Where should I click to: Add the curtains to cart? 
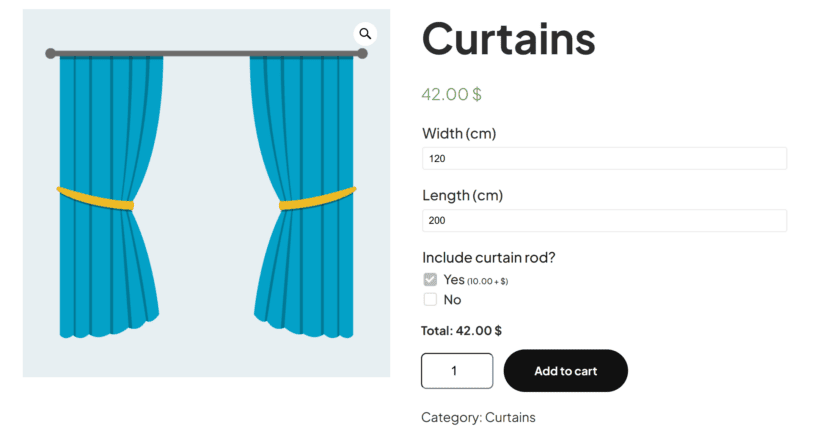(565, 371)
